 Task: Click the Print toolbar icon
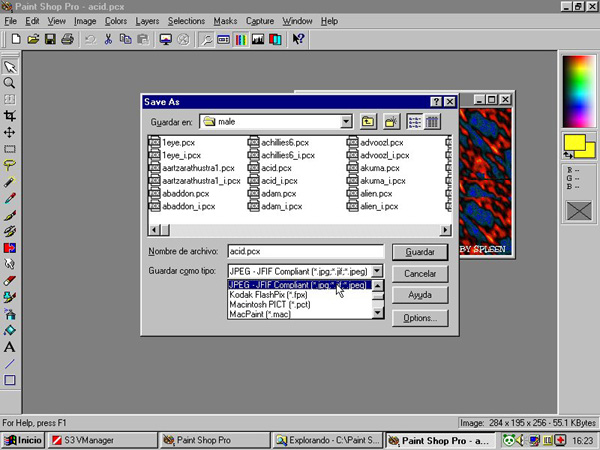click(68, 39)
